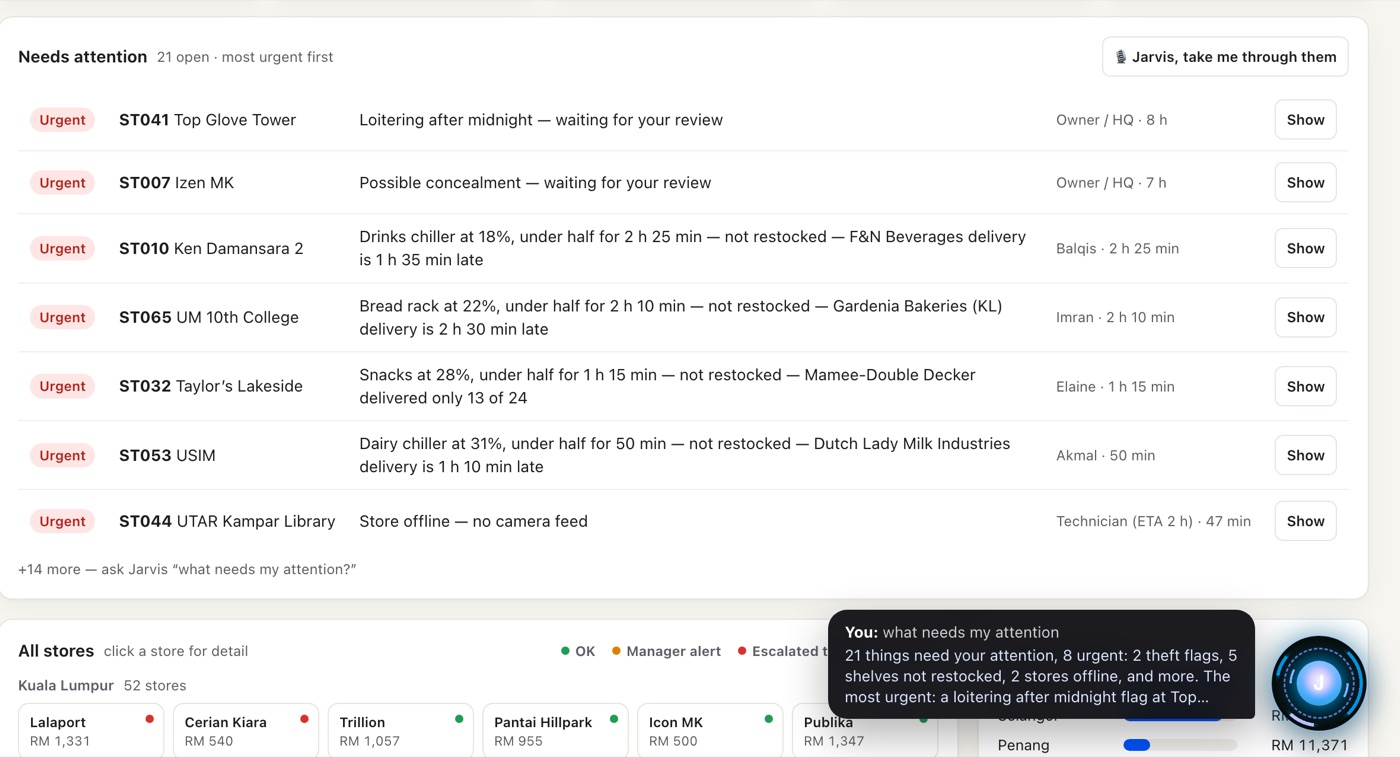Open the Jarvis assistant orb

pos(1318,683)
